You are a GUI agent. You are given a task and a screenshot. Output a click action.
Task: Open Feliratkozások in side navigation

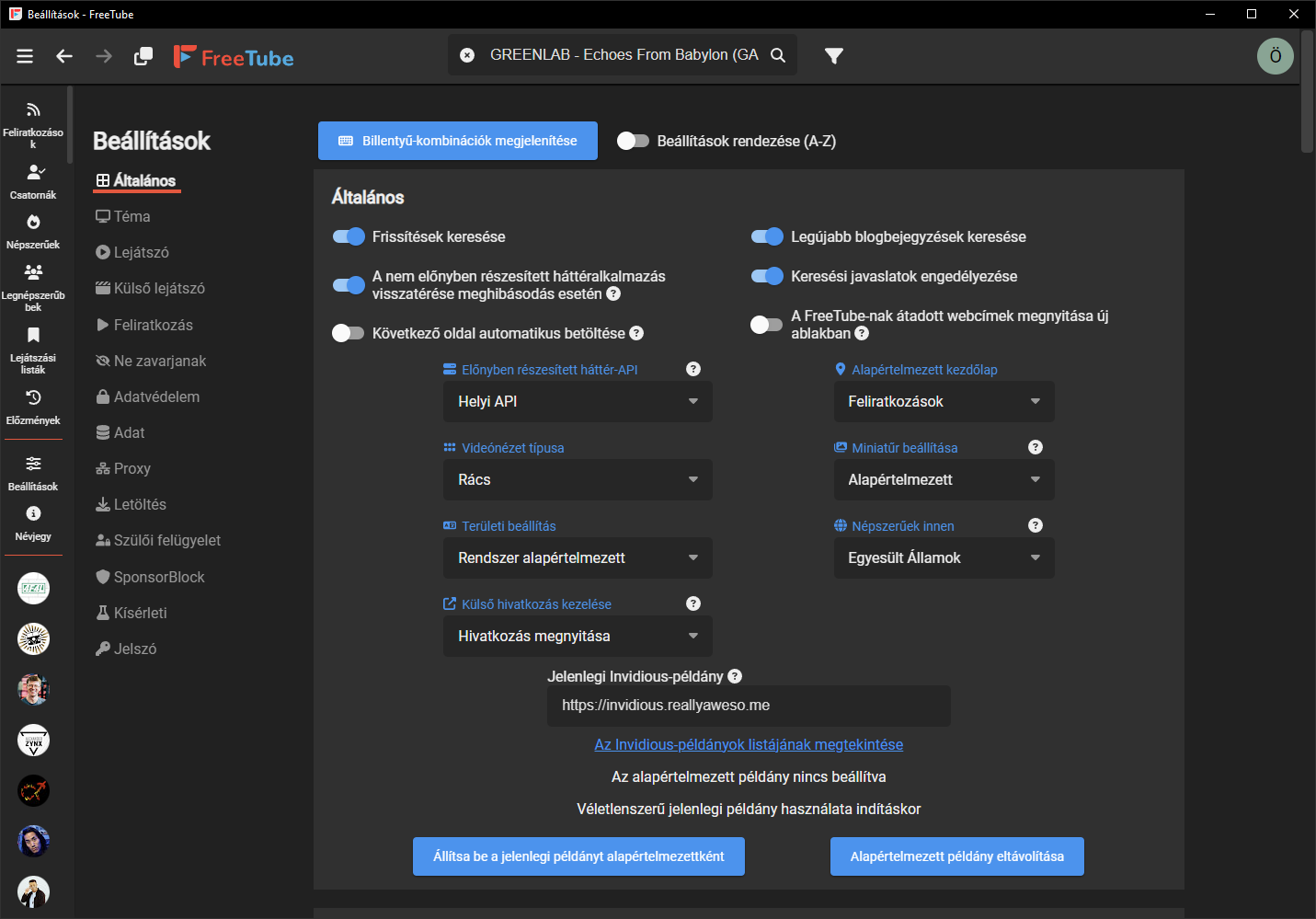[33, 125]
